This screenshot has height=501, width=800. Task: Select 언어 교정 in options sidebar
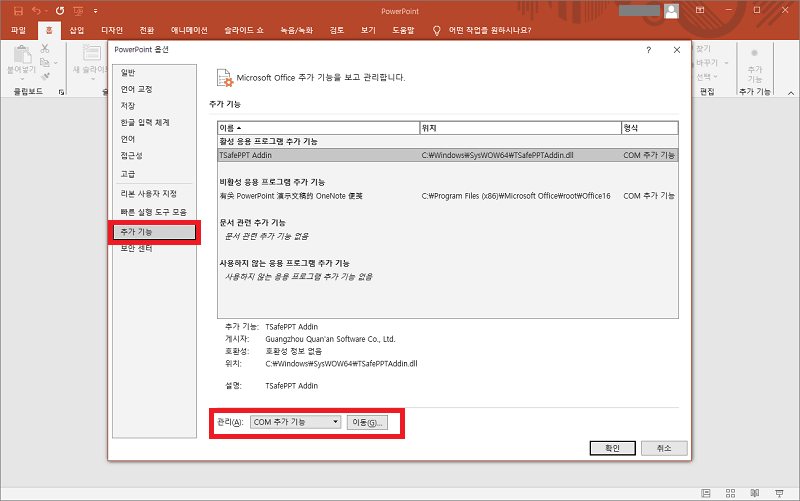(154, 89)
